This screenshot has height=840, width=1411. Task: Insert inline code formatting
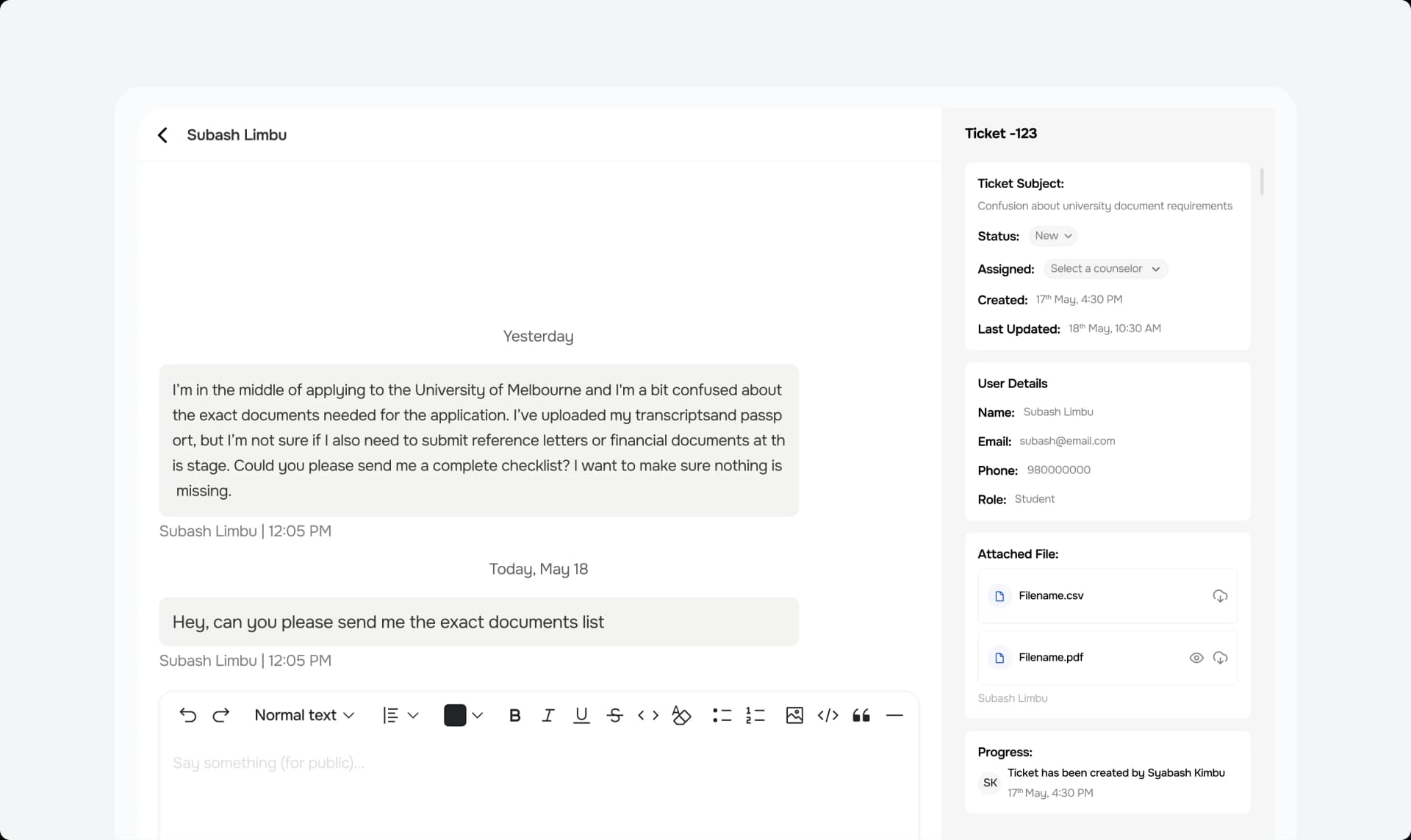click(x=647, y=714)
